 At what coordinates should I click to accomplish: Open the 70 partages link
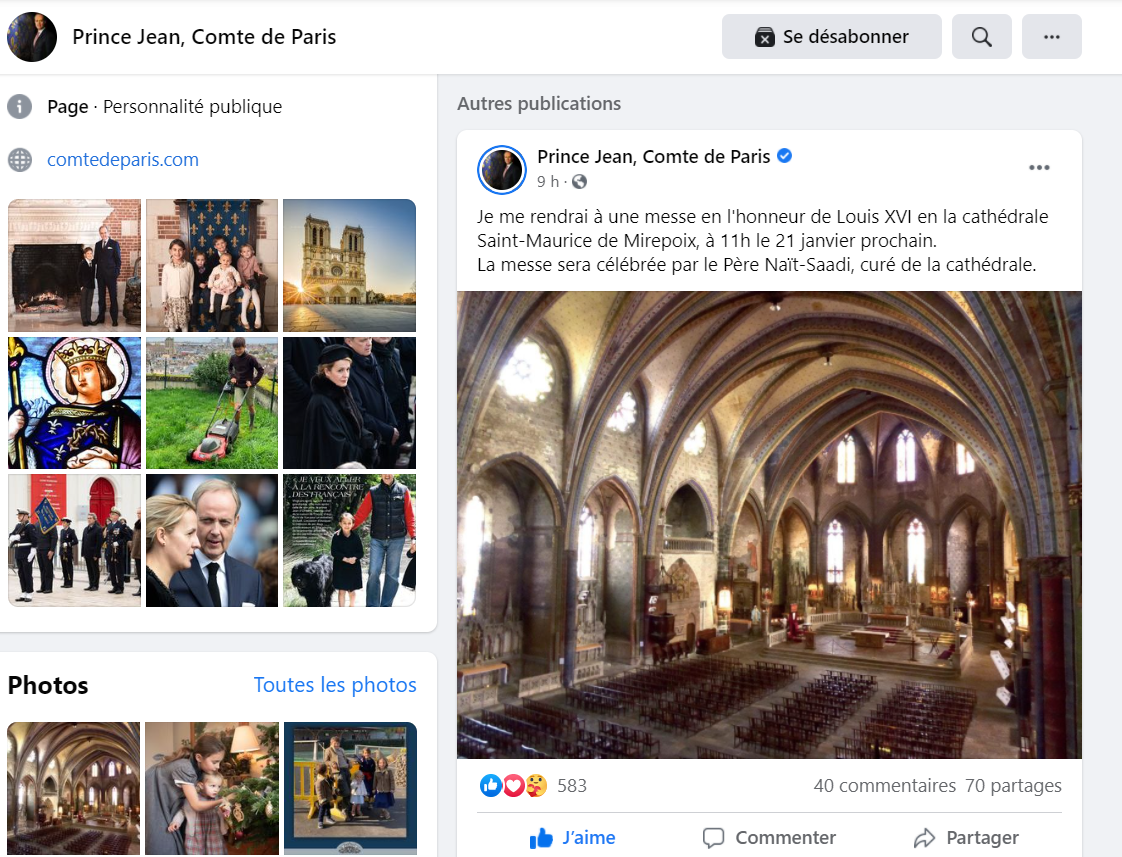(1013, 786)
